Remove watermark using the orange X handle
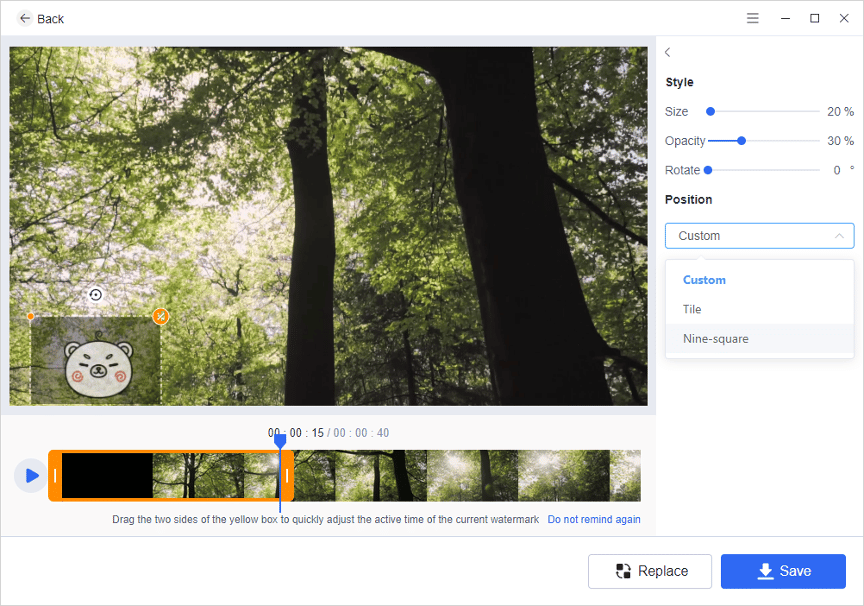 click(x=160, y=316)
